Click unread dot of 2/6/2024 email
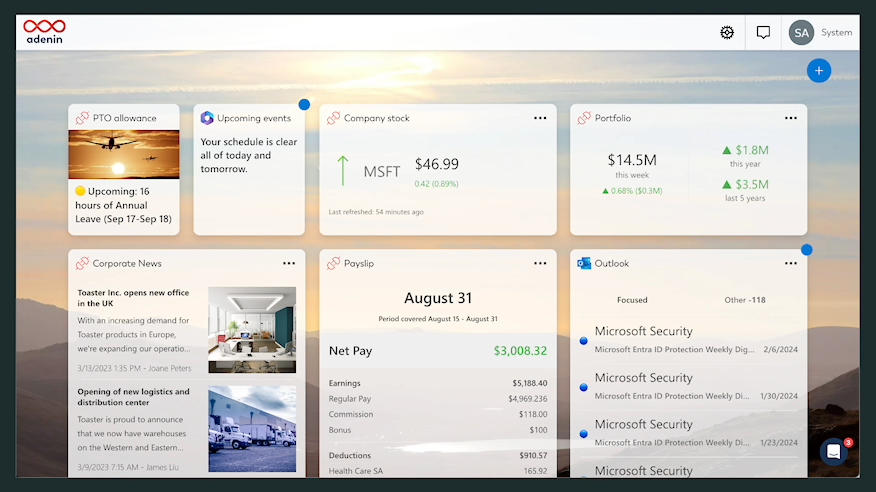 583,341
